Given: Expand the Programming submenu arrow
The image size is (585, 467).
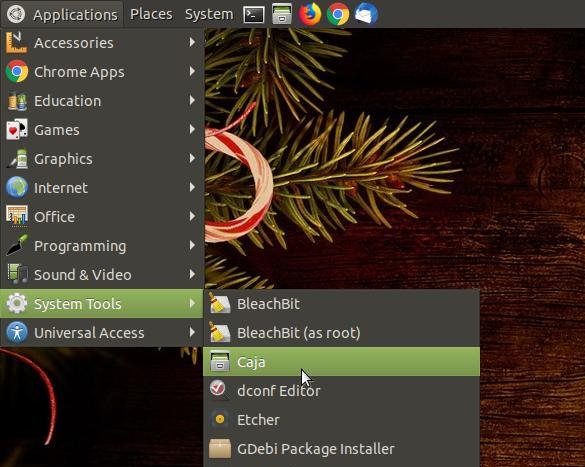Looking at the screenshot, I should coord(192,245).
